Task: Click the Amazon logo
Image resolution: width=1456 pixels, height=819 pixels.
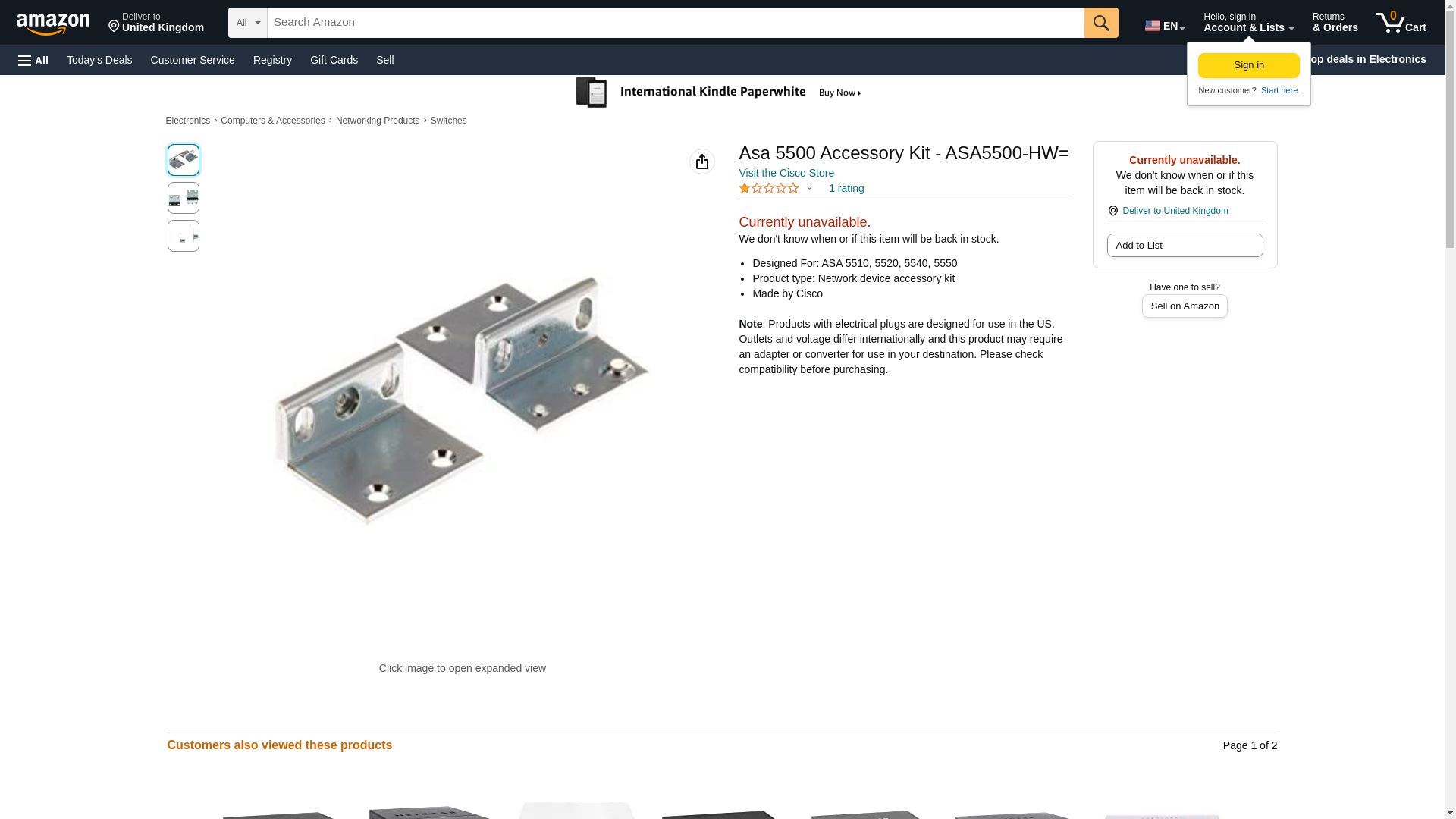Action: 53,23
